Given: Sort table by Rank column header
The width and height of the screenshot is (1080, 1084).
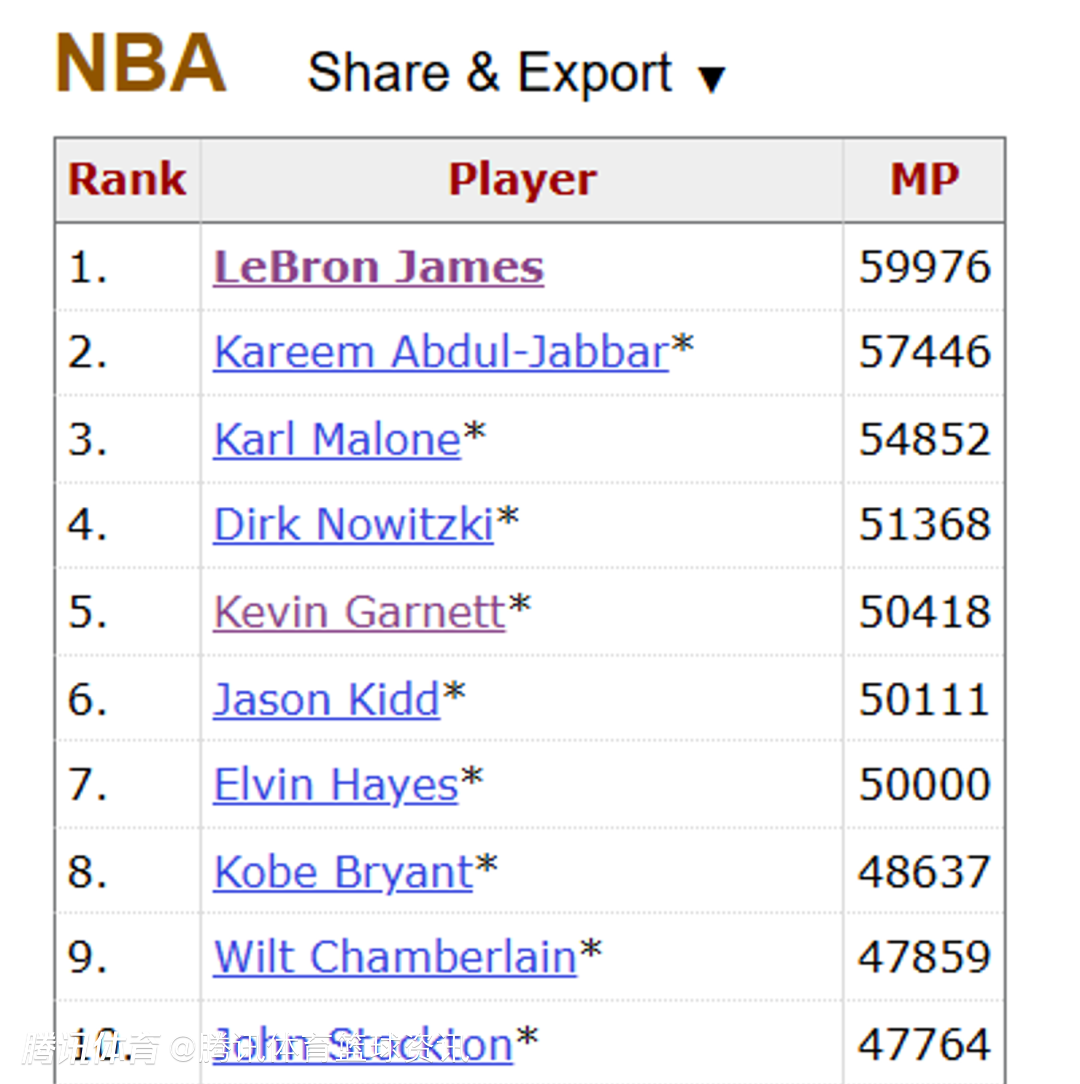Looking at the screenshot, I should click(127, 180).
